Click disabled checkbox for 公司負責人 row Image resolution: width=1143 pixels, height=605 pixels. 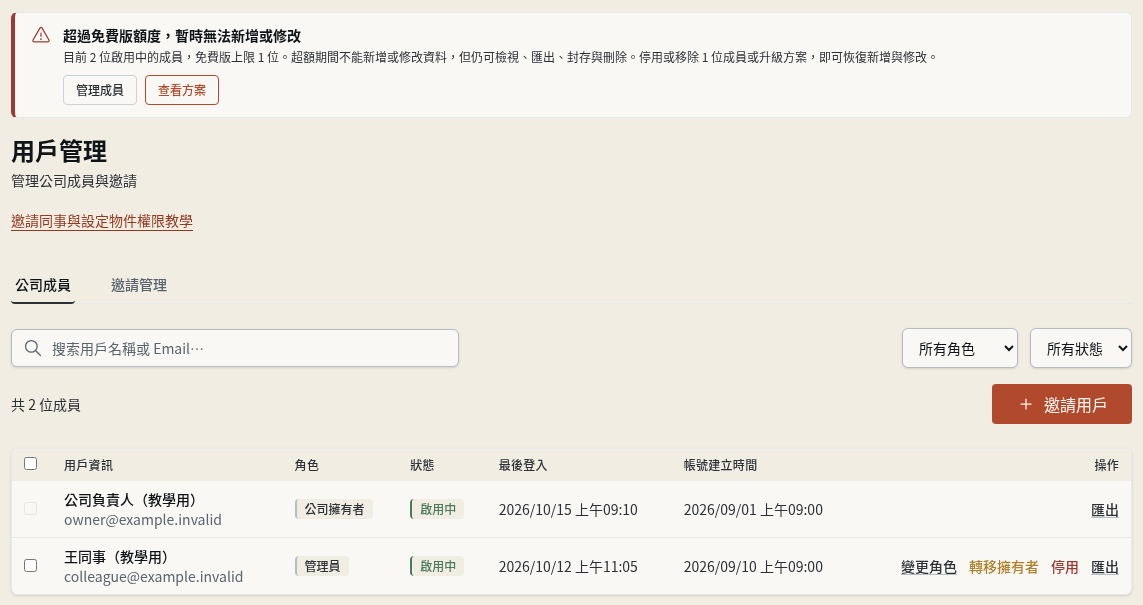pos(31,508)
